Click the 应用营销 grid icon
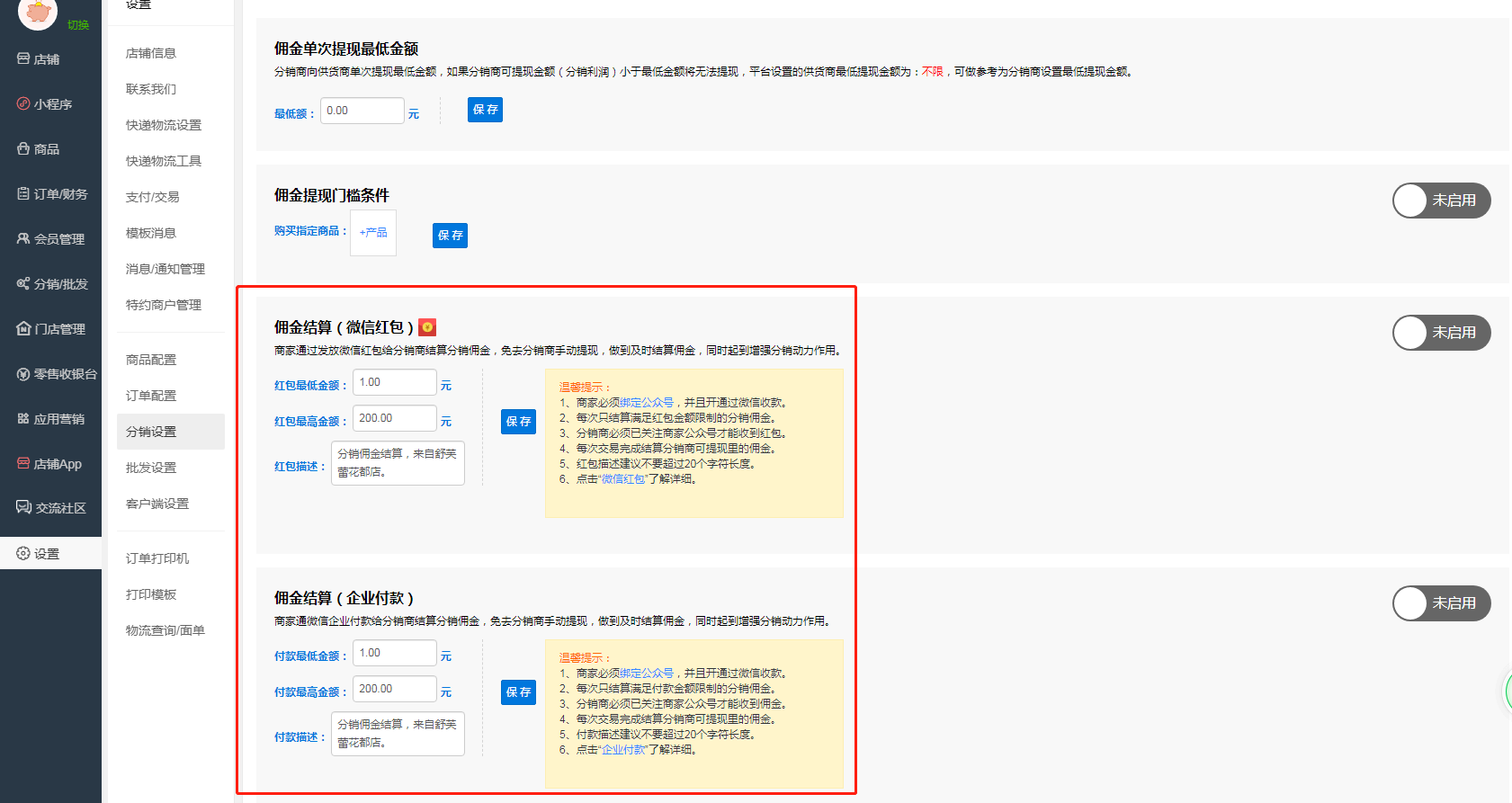Viewport: 1512px width, 803px height. (x=23, y=418)
